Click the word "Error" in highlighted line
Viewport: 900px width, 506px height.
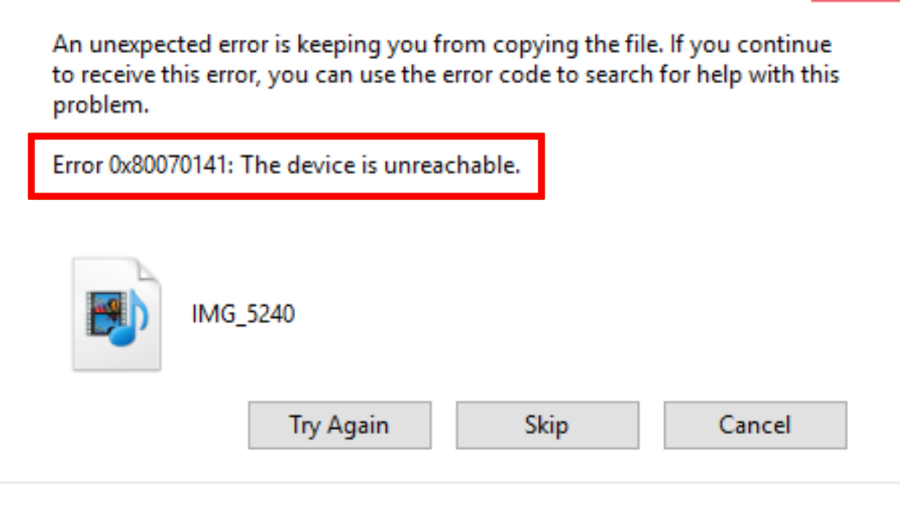pyautogui.click(x=79, y=166)
